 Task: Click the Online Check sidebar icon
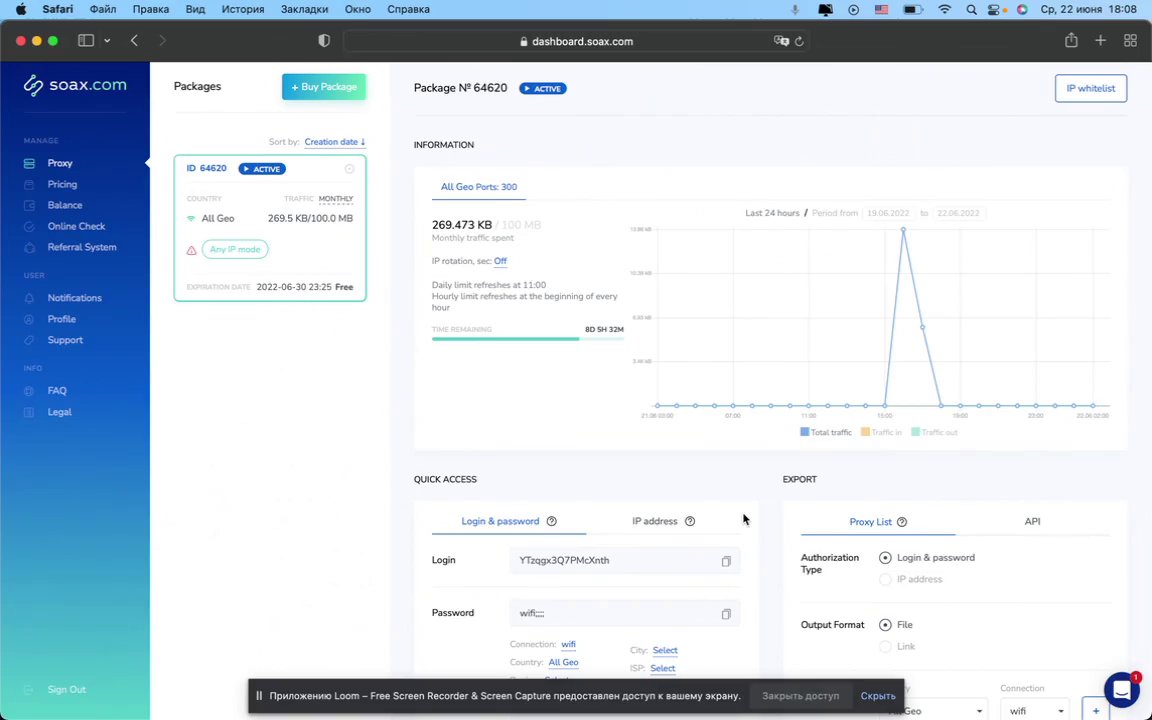tap(29, 226)
